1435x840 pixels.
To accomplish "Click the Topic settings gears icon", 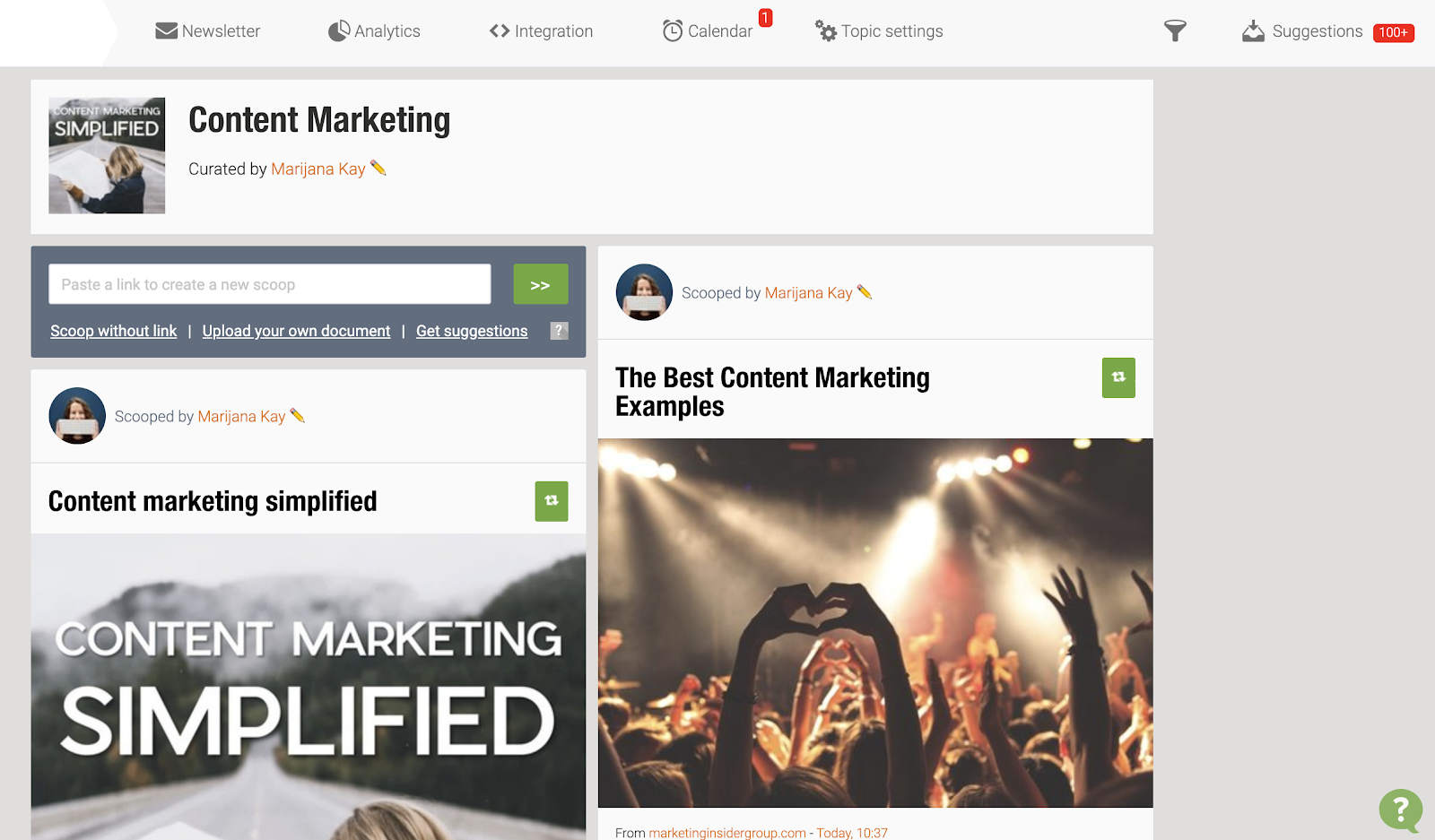I will point(825,31).
